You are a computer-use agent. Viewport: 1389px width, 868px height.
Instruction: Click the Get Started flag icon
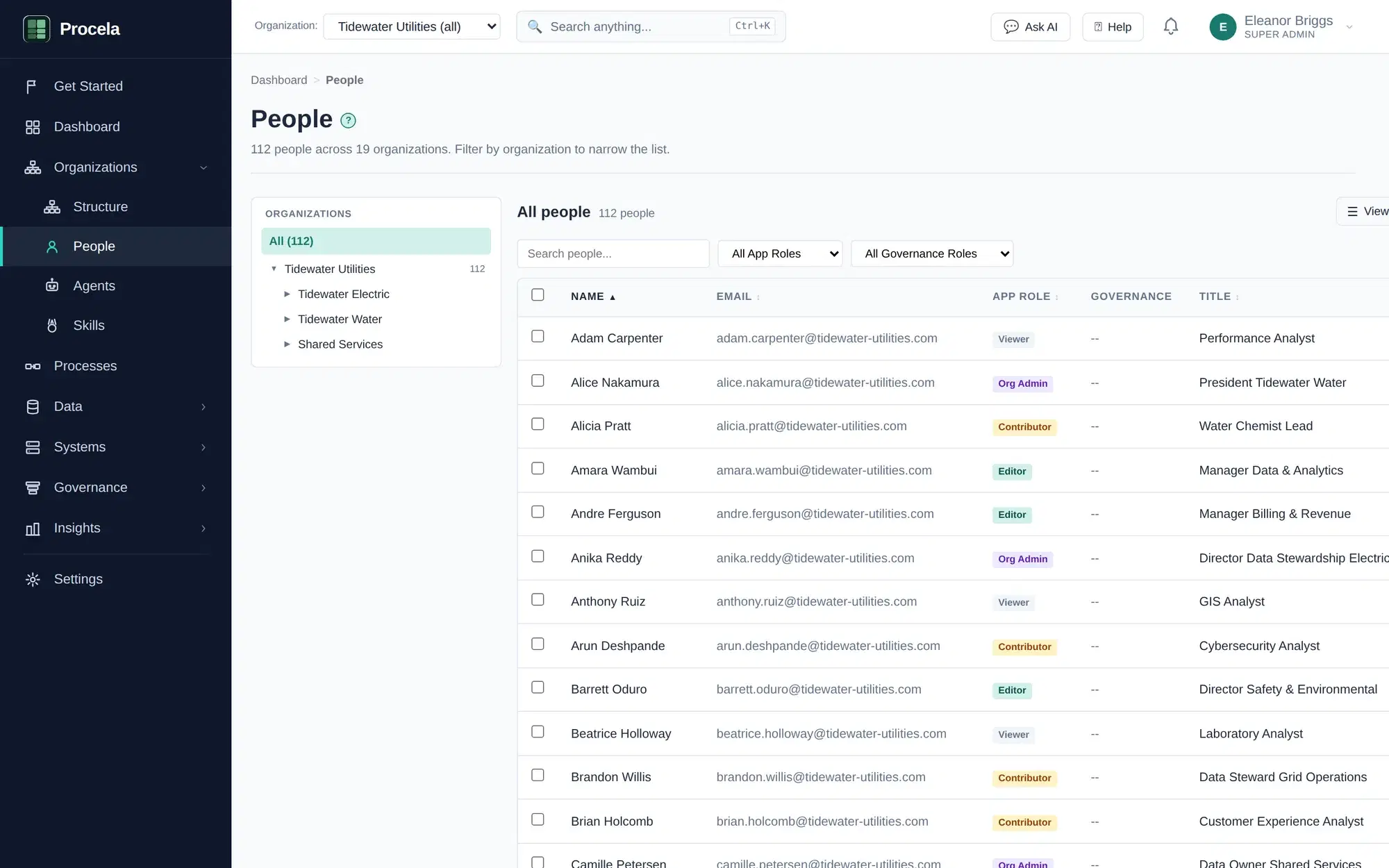32,86
